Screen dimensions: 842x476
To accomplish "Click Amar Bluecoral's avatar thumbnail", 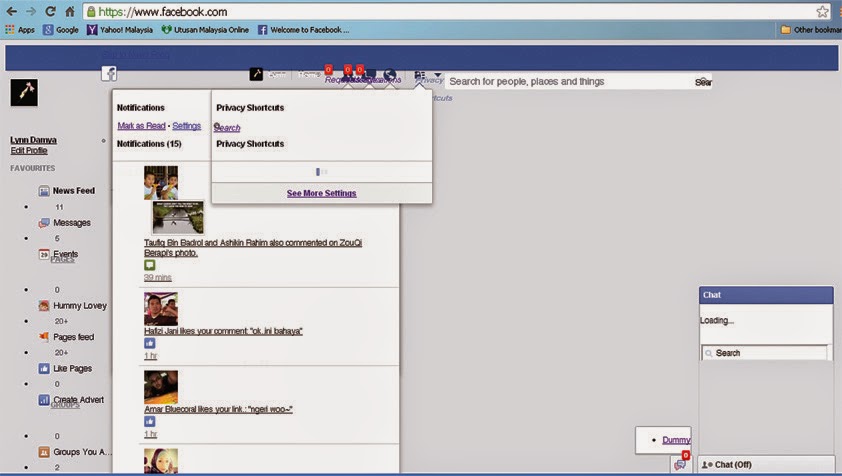I will (161, 387).
